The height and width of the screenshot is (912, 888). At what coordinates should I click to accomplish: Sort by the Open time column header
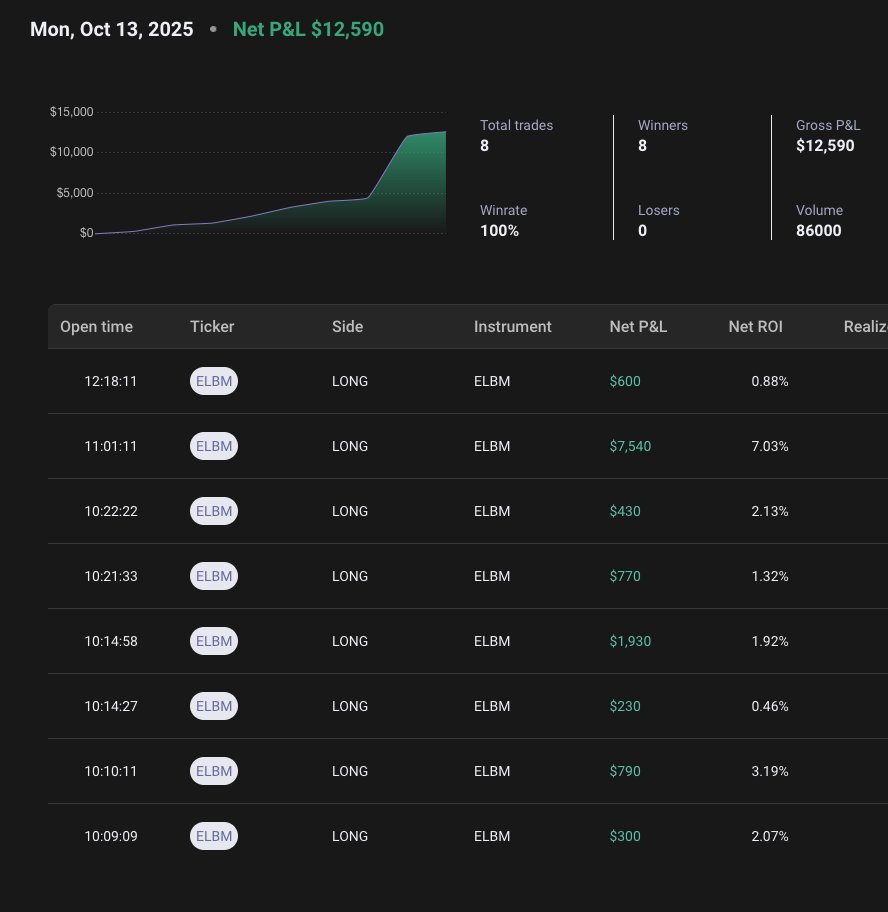(x=97, y=327)
